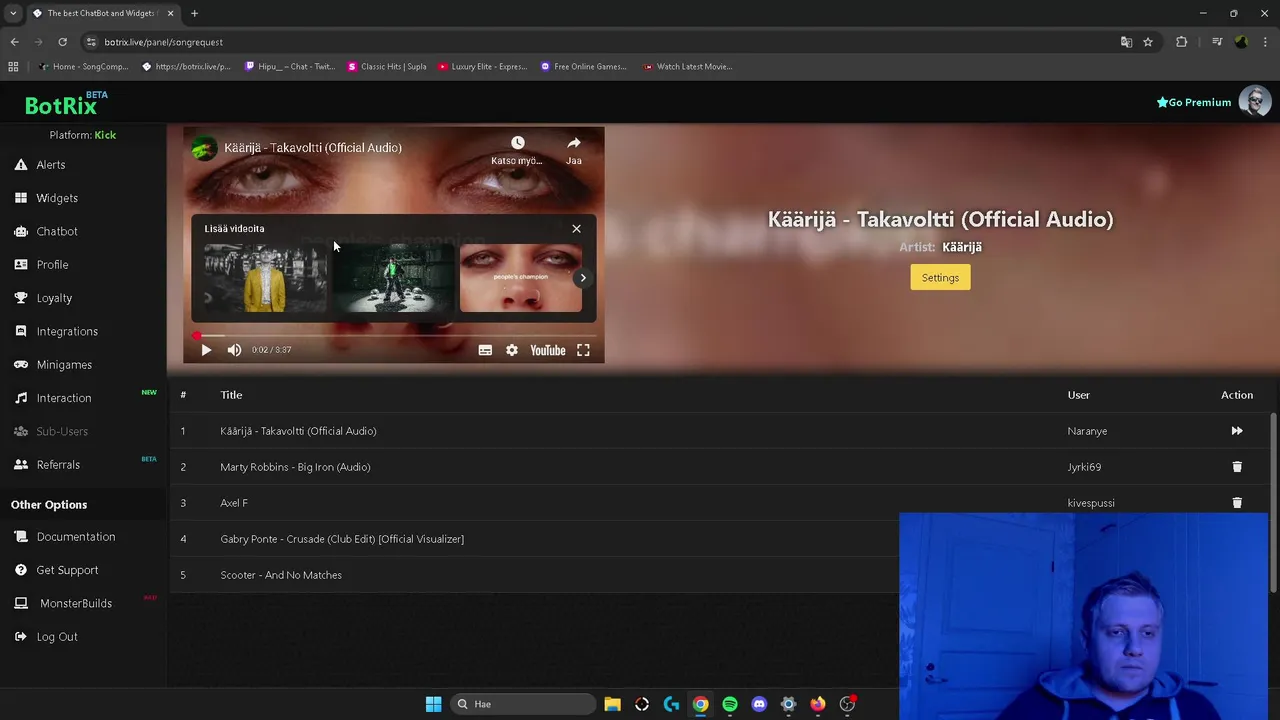Click user Naranye in the list
The height and width of the screenshot is (720, 1280).
pos(1087,431)
